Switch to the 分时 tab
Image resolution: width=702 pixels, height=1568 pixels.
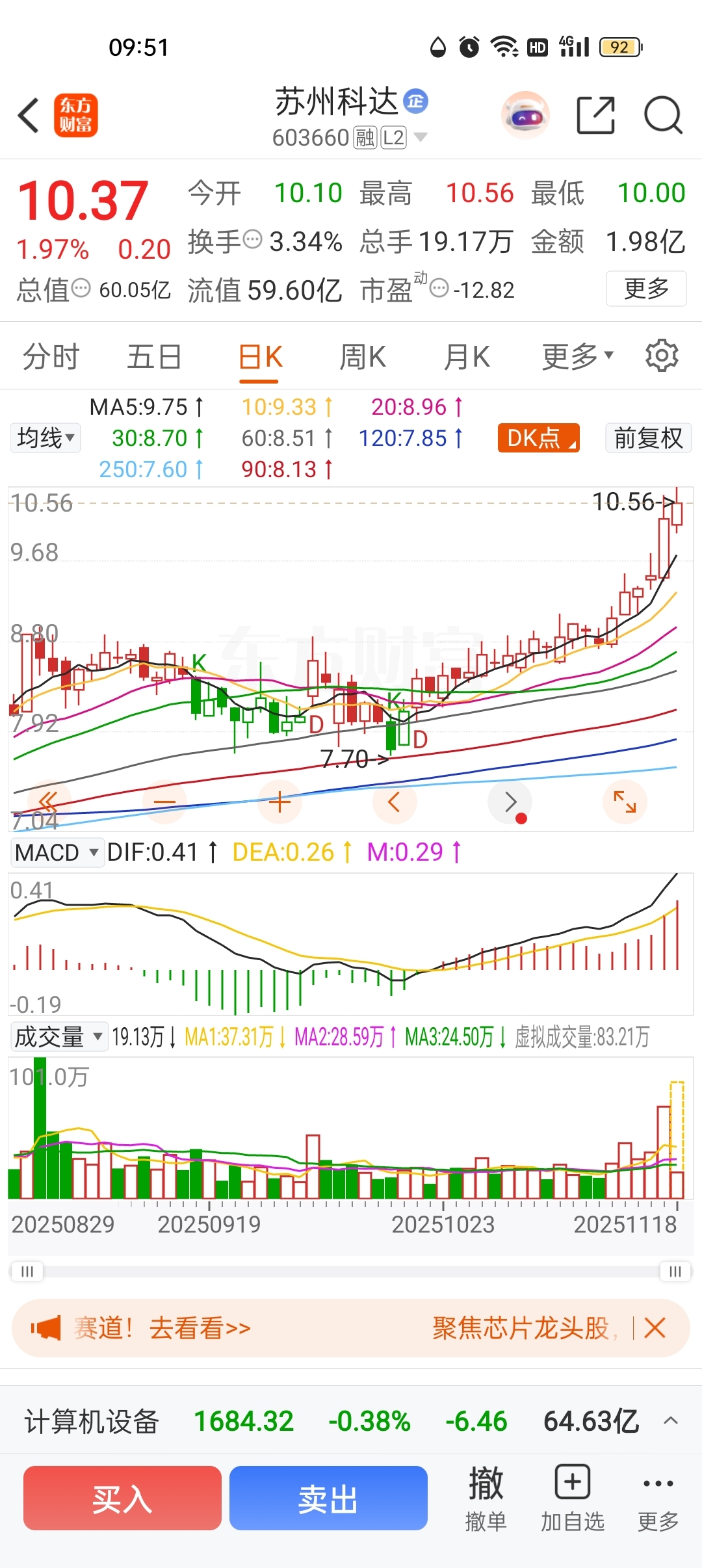pyautogui.click(x=51, y=357)
